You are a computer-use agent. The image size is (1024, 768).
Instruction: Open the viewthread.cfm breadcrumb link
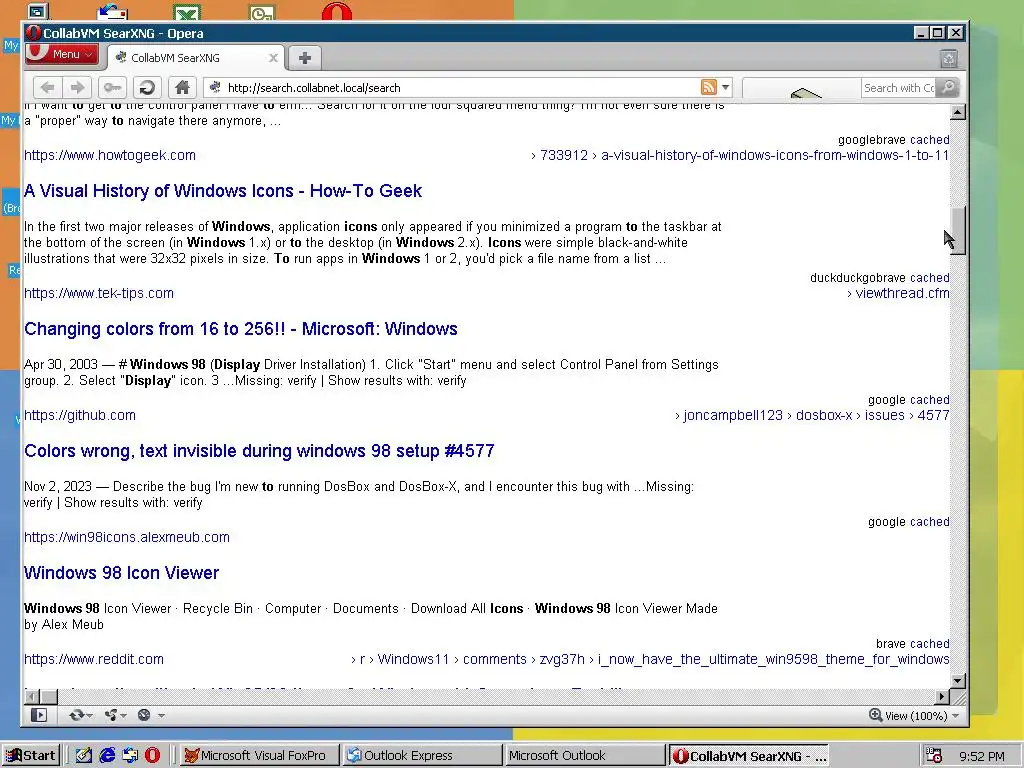903,293
